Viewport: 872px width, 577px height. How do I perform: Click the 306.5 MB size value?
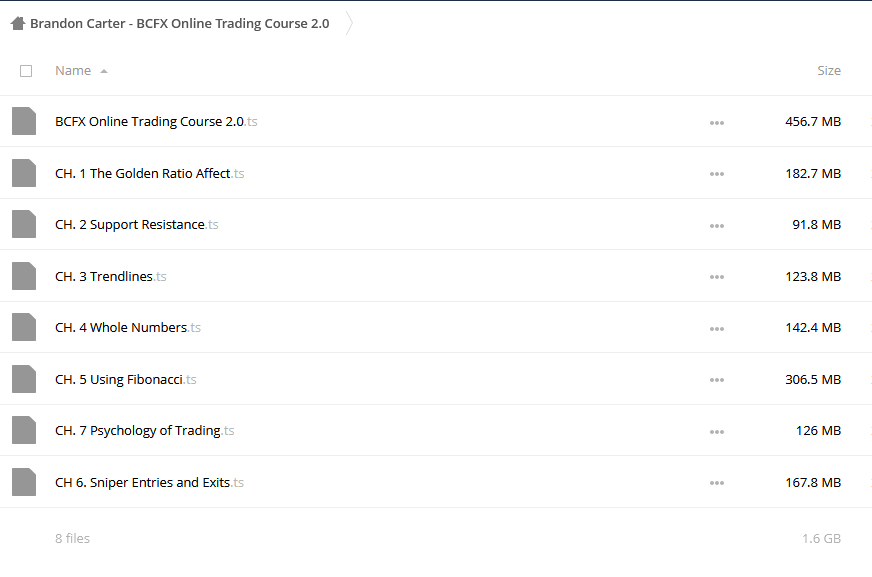tap(813, 380)
